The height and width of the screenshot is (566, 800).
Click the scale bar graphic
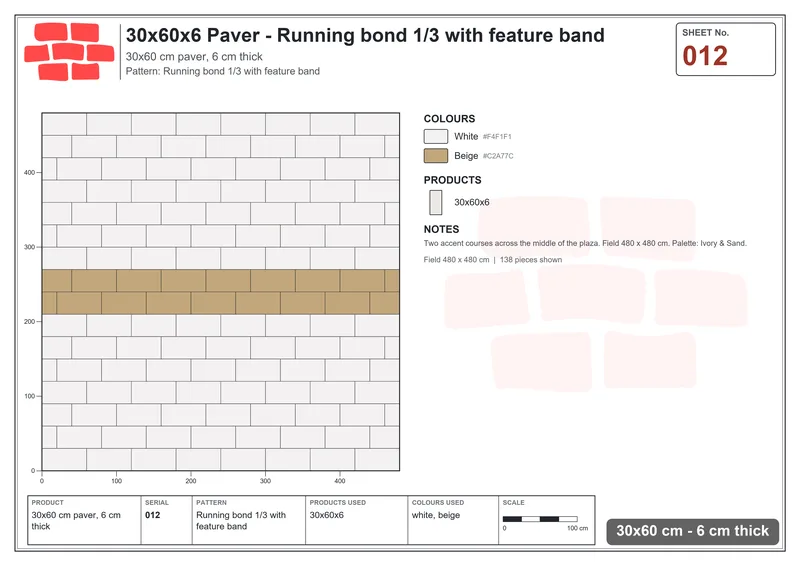(540, 519)
